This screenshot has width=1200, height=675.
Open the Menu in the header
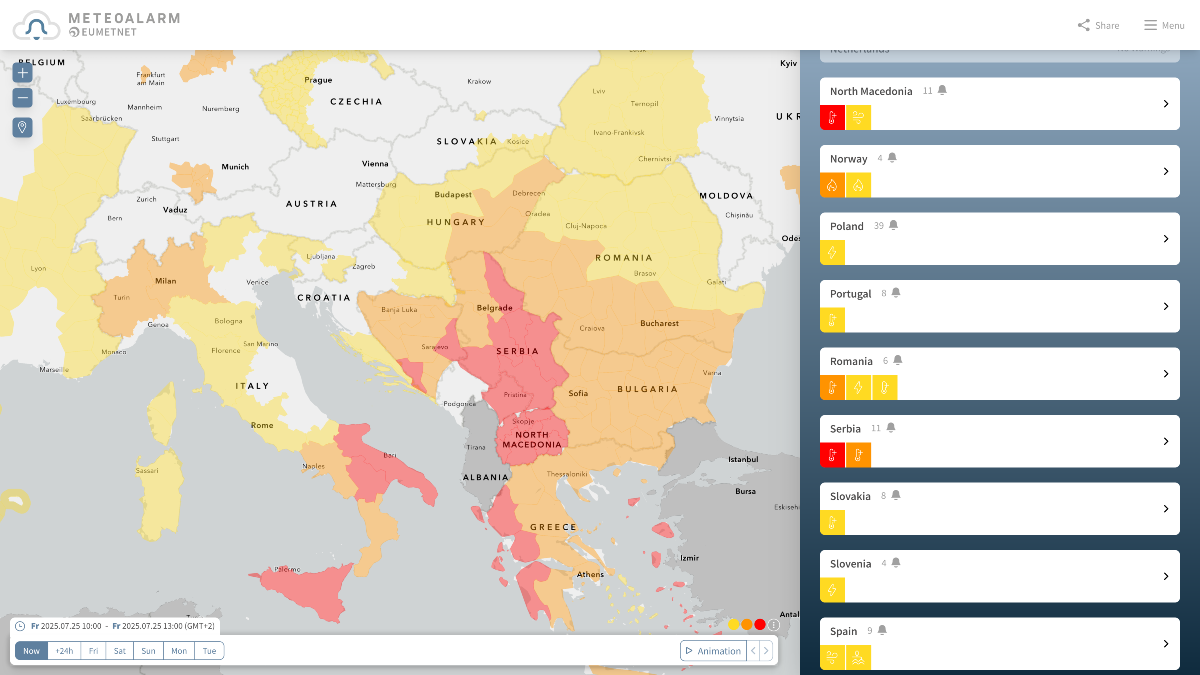[1164, 25]
